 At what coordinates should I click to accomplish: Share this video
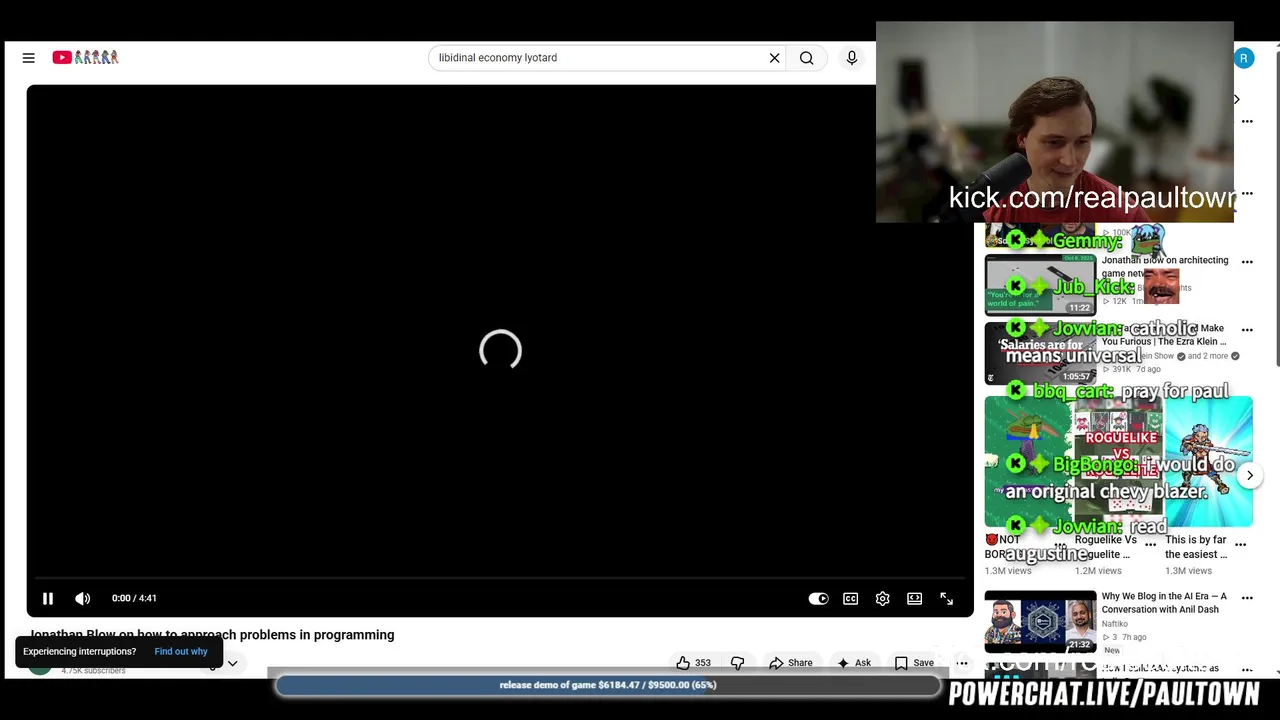pyautogui.click(x=790, y=662)
